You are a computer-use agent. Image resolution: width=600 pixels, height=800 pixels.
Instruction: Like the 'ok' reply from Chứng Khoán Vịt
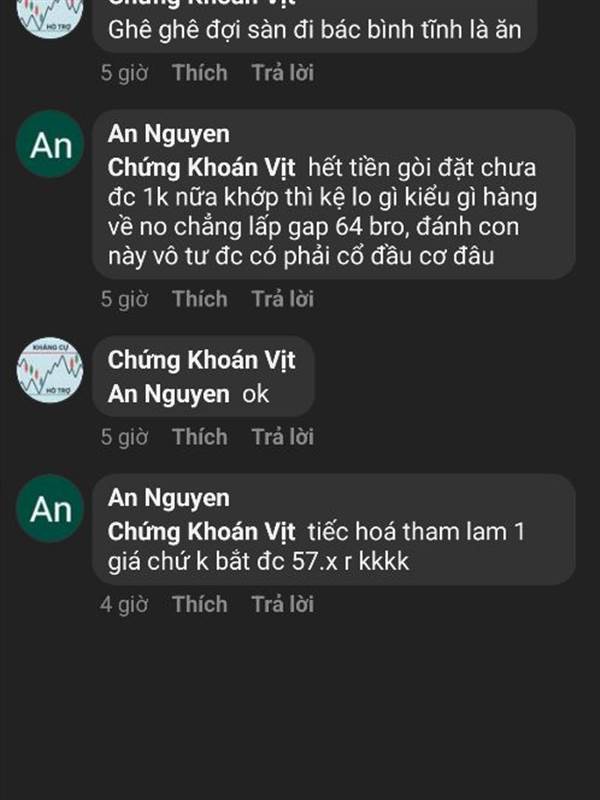[199, 437]
